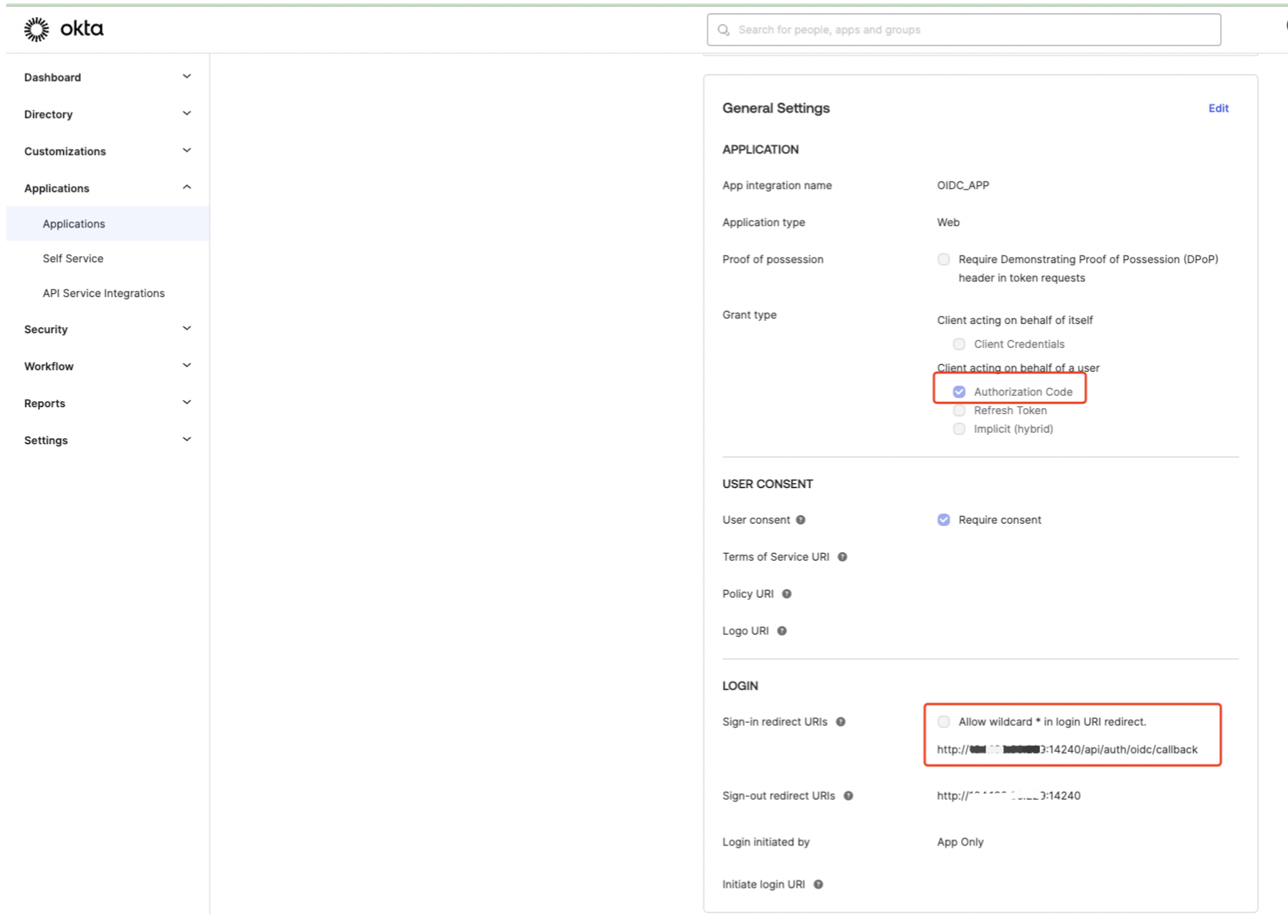Toggle the Authorization Code checkbox
1288x924 pixels.
[959, 392]
